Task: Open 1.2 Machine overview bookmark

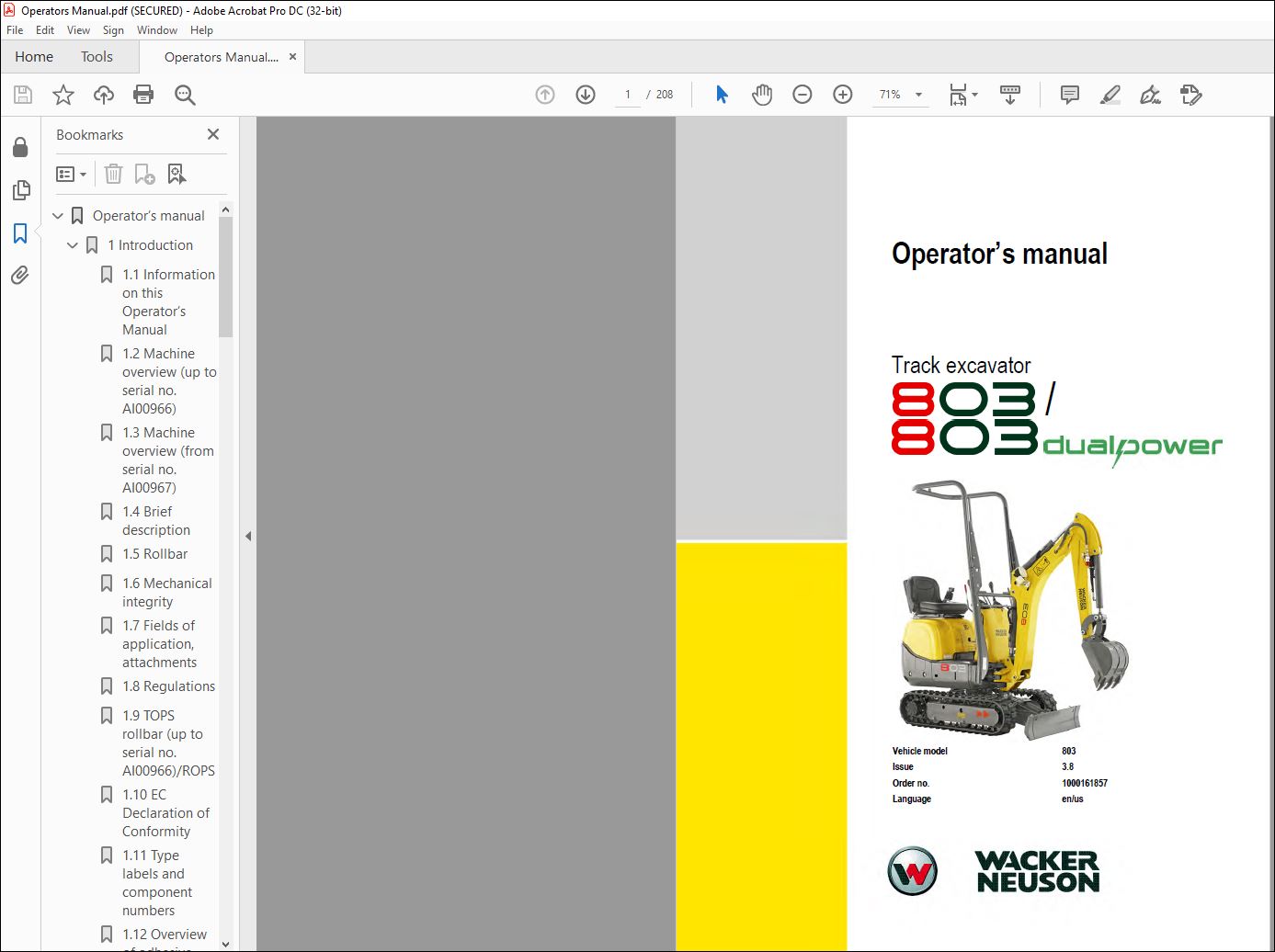Action: (169, 381)
